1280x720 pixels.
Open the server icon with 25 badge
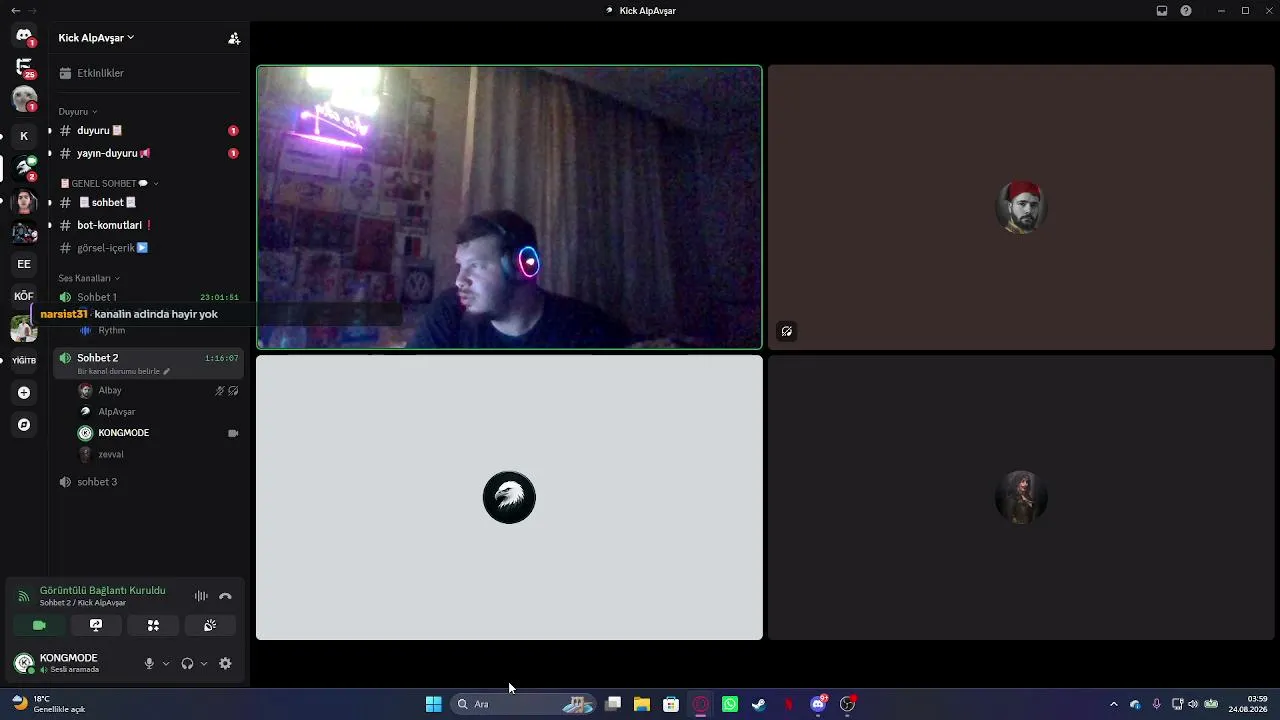pos(24,67)
